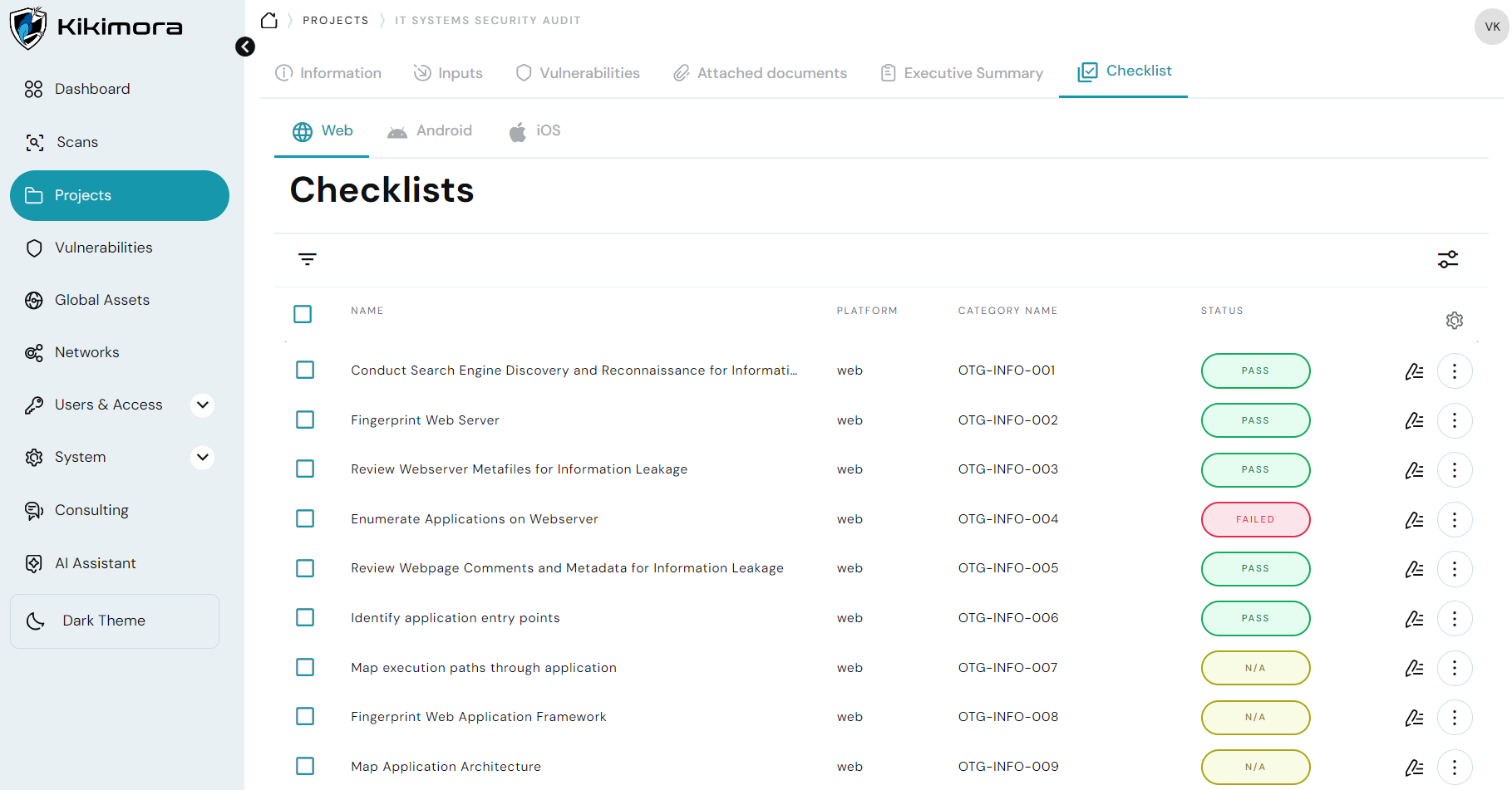Open the AI Assistant from sidebar

95,563
